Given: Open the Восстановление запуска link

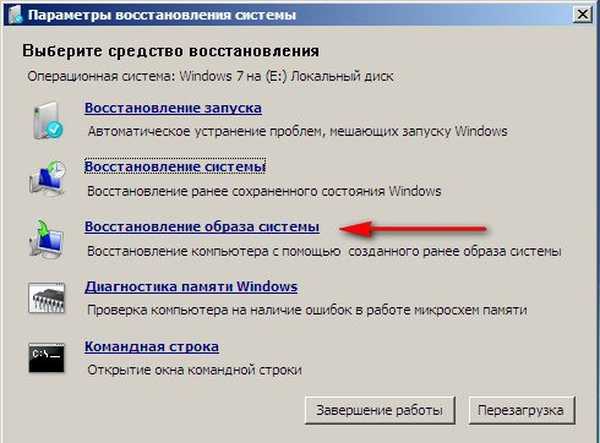Looking at the screenshot, I should [x=173, y=108].
